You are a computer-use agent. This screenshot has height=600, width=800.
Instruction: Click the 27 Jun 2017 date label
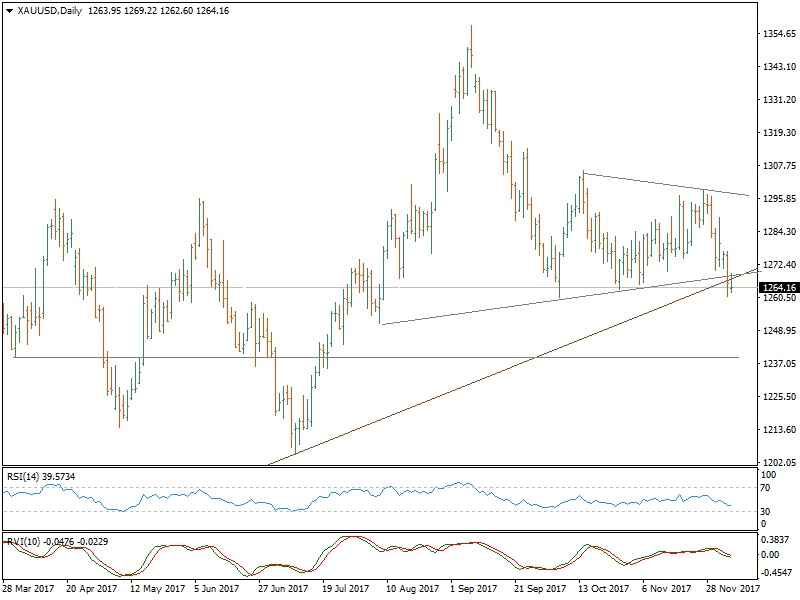[286, 590]
